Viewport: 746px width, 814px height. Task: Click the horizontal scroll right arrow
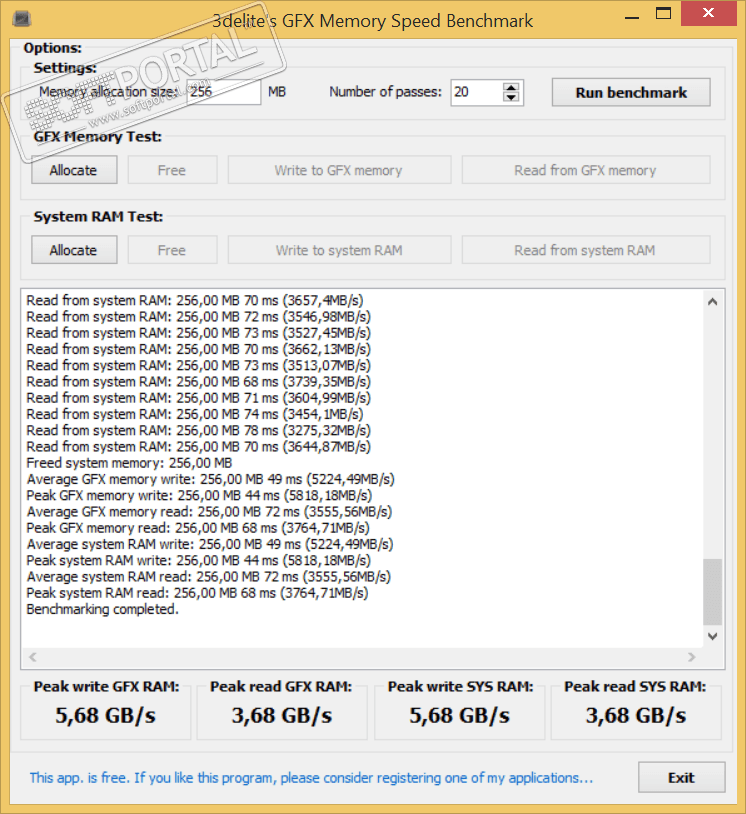[691, 657]
